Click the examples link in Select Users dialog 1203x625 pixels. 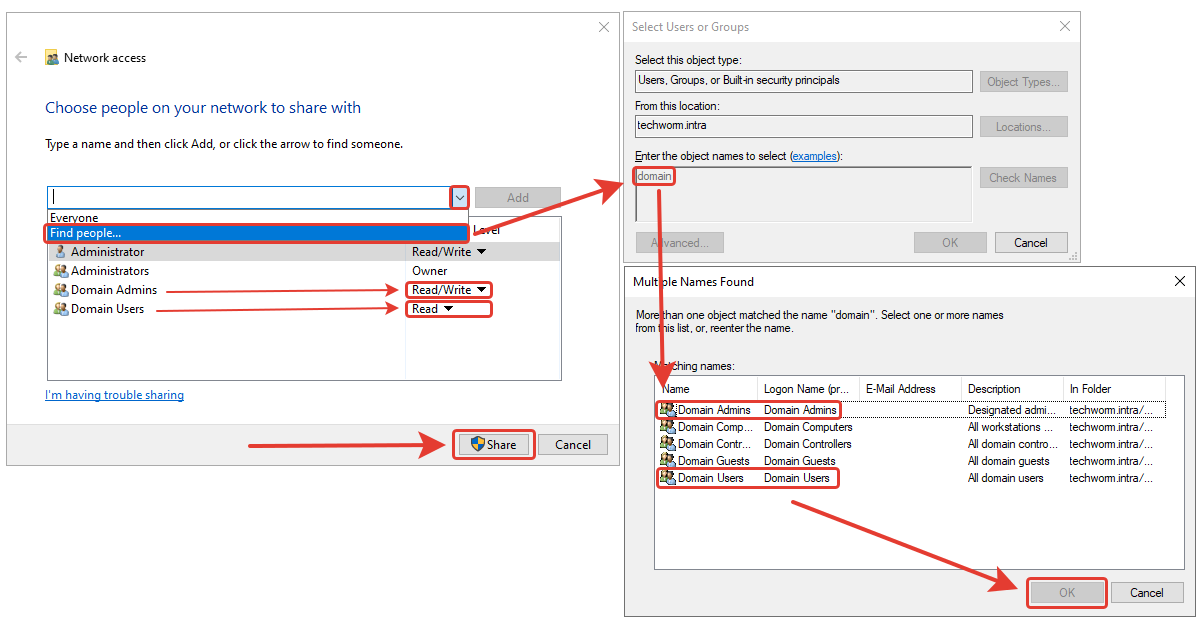[815, 156]
